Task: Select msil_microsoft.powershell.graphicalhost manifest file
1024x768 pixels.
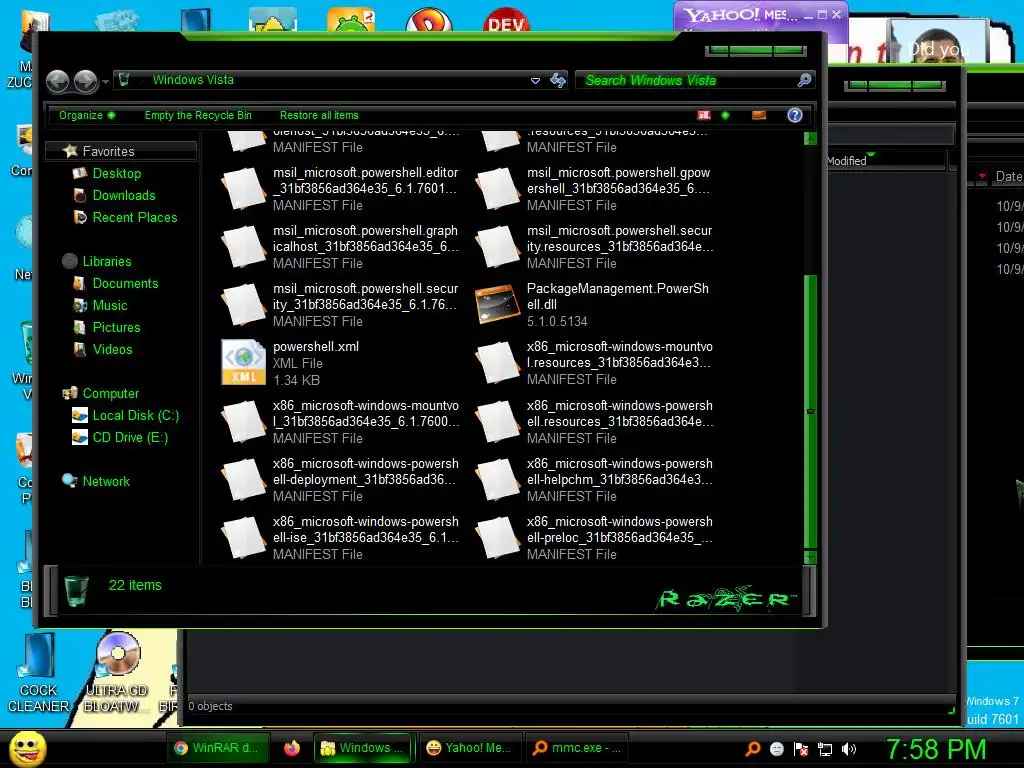Action: [341, 247]
